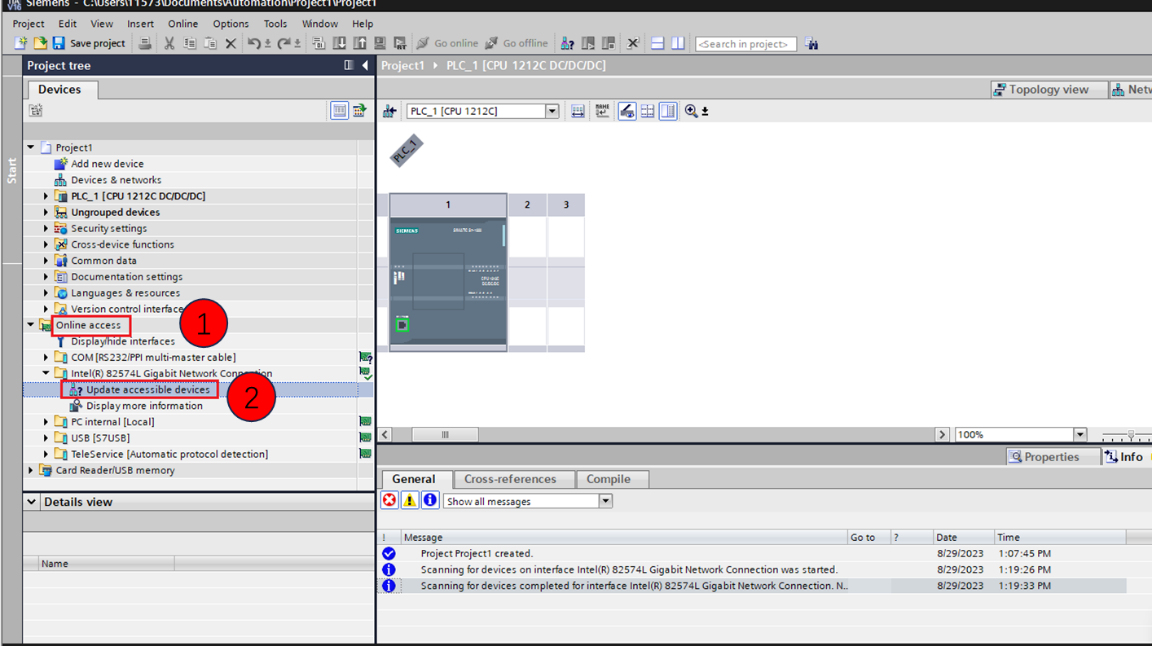
Task: Download to device using toolbar icon
Action: point(339,43)
